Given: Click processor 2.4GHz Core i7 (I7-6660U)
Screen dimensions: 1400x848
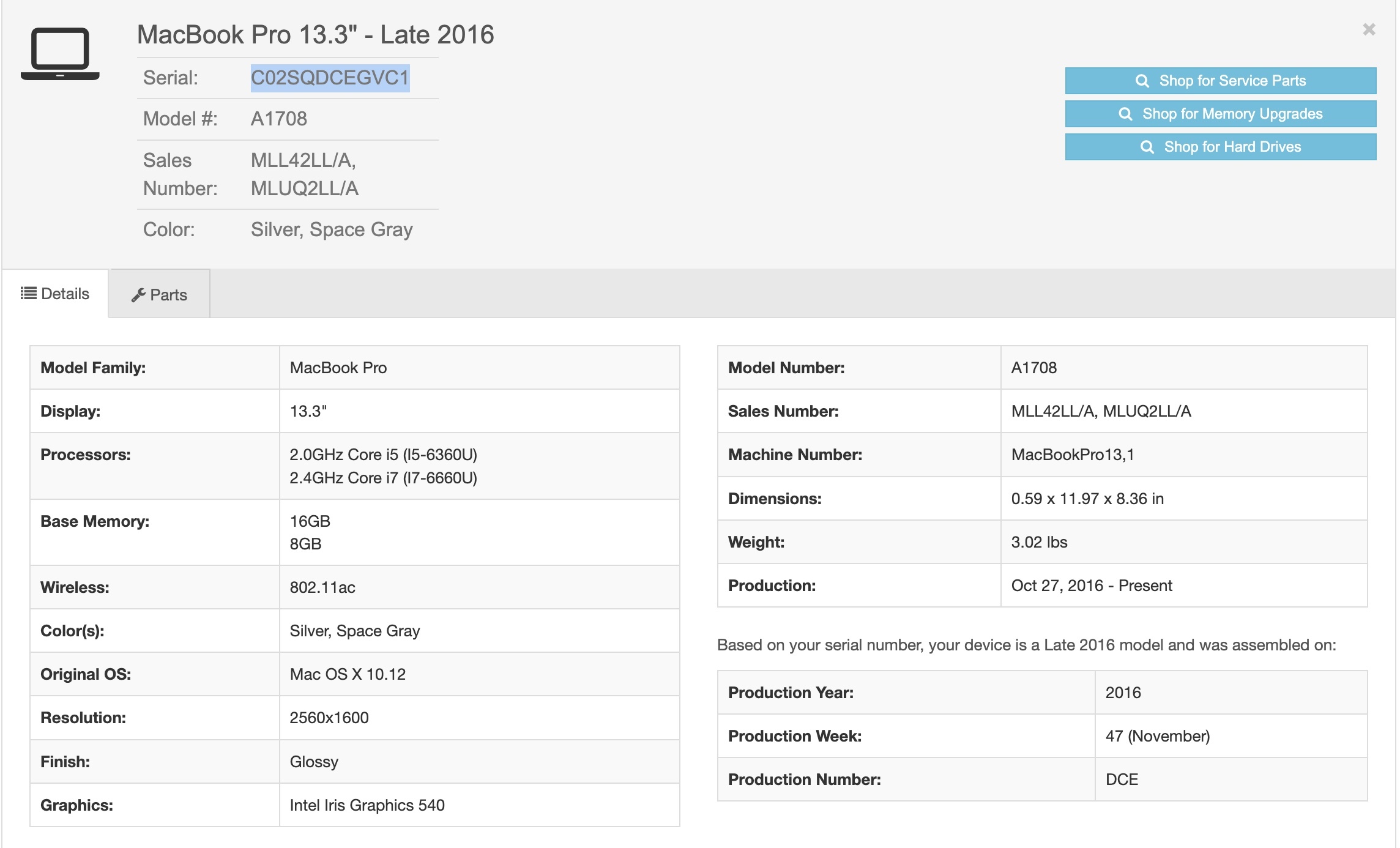Looking at the screenshot, I should (384, 478).
